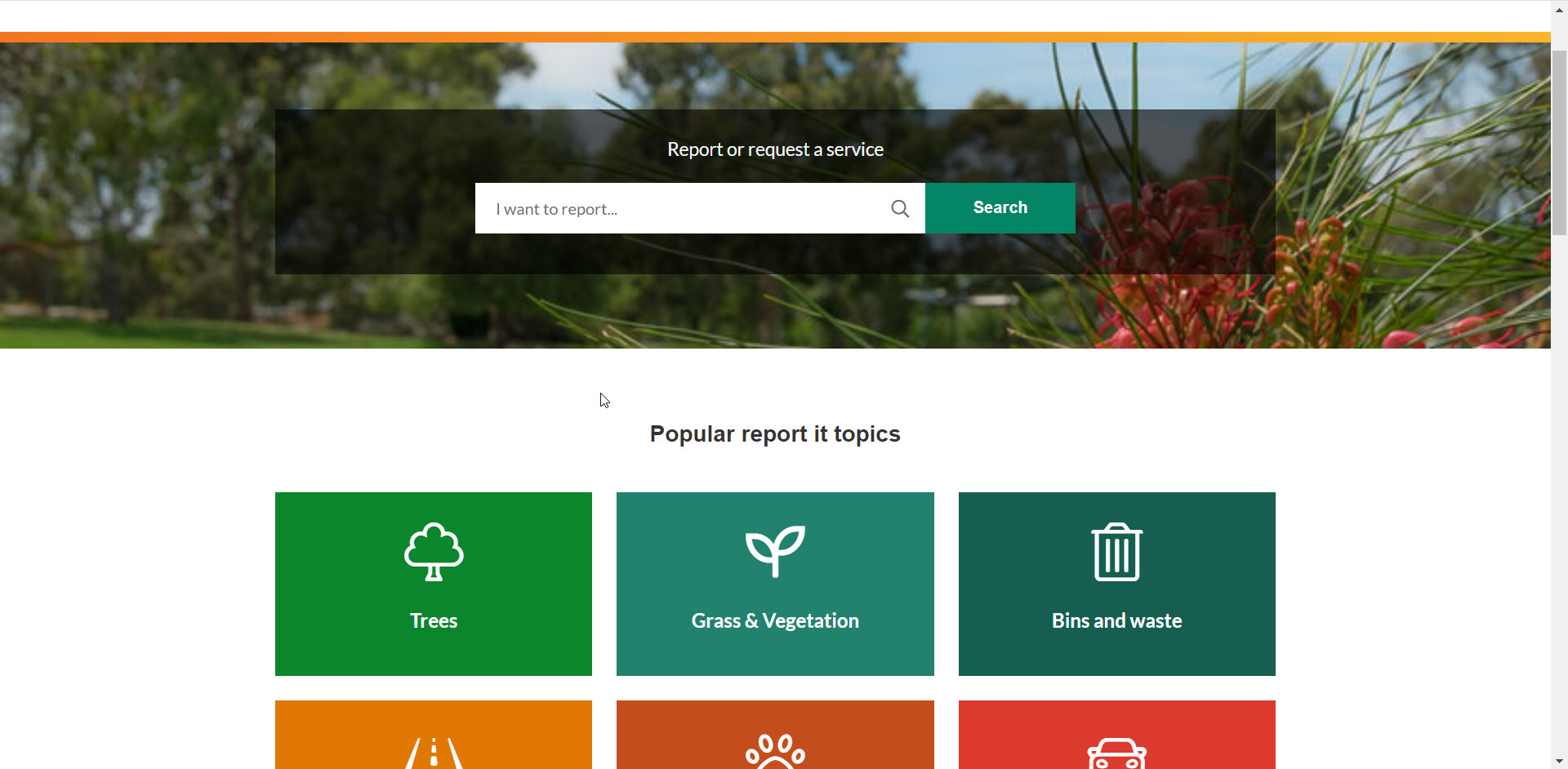Click the car icon on red tile
The height and width of the screenshot is (769, 1568).
(x=1116, y=753)
